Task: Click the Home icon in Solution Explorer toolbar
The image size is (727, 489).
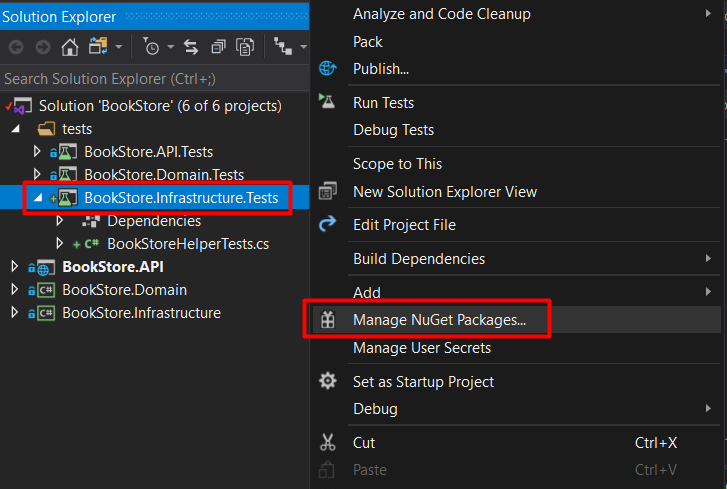Action: [x=70, y=47]
